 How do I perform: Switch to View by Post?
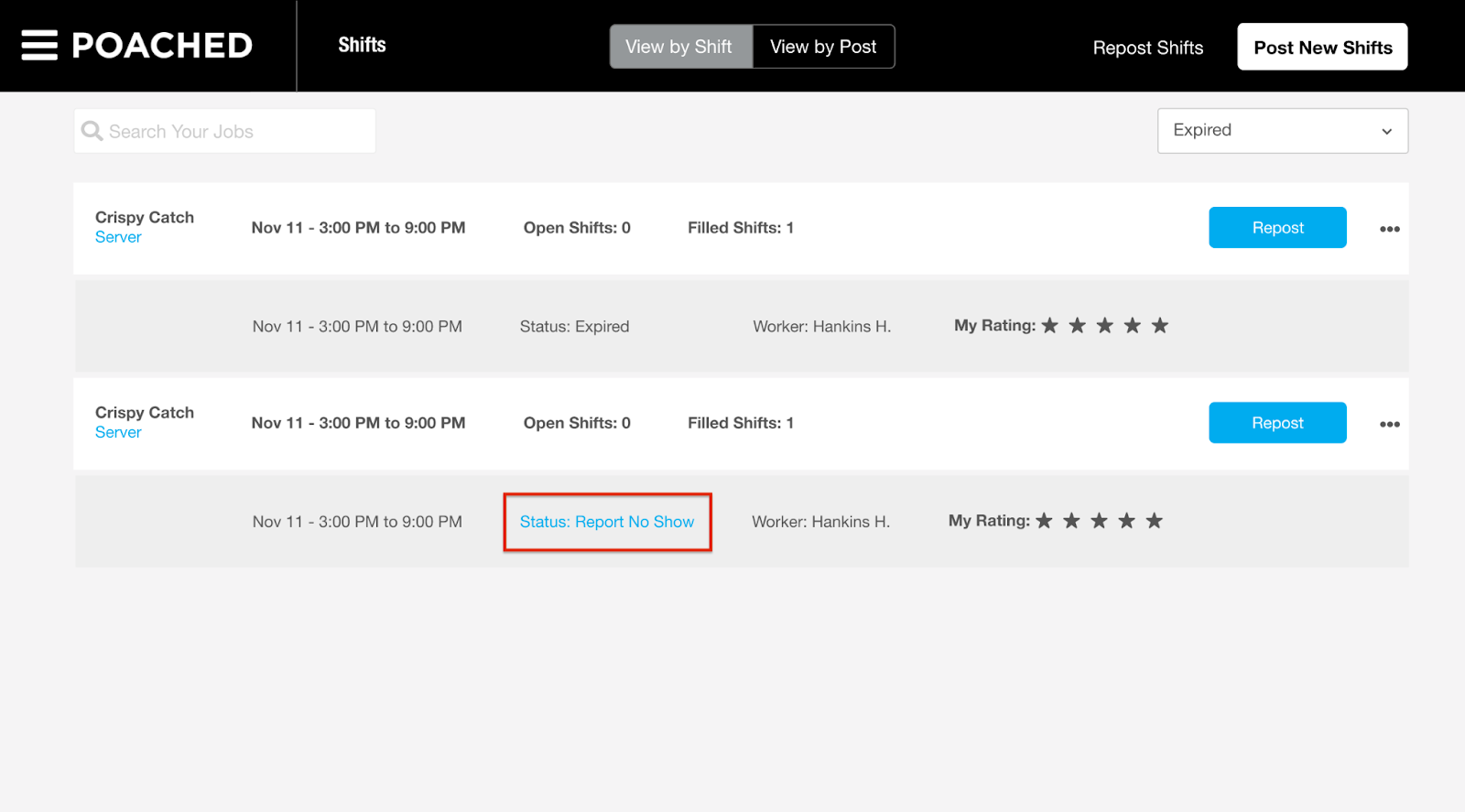pos(823,47)
